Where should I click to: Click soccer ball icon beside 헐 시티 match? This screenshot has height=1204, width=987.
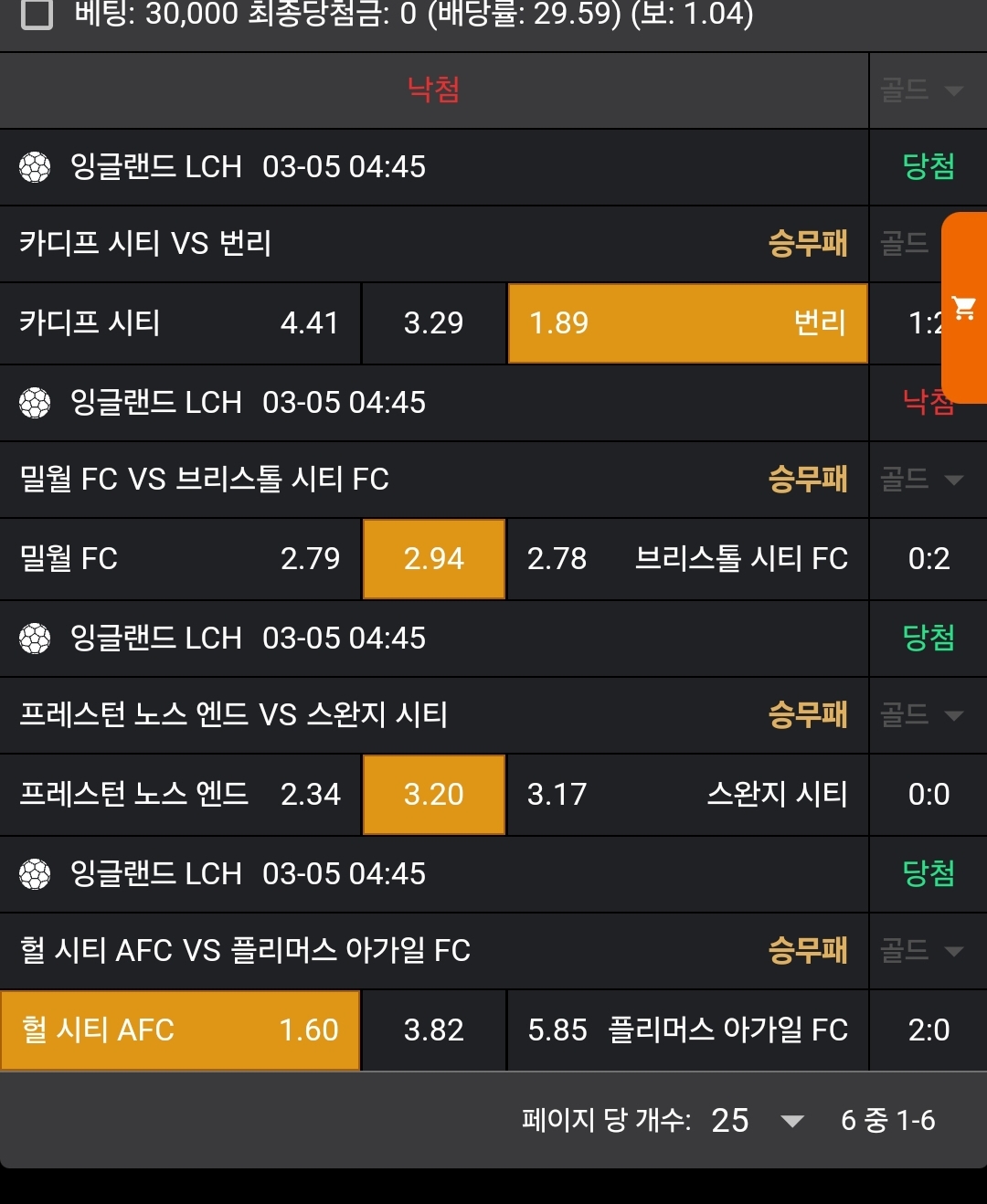coord(35,874)
